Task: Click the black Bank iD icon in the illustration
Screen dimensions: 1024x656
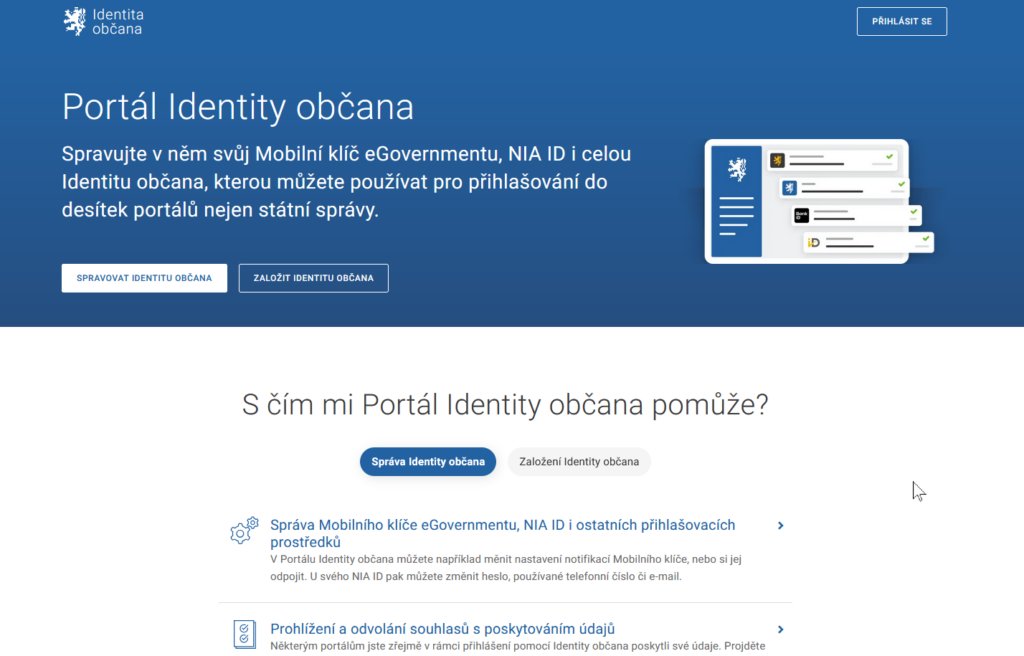Action: click(x=801, y=215)
